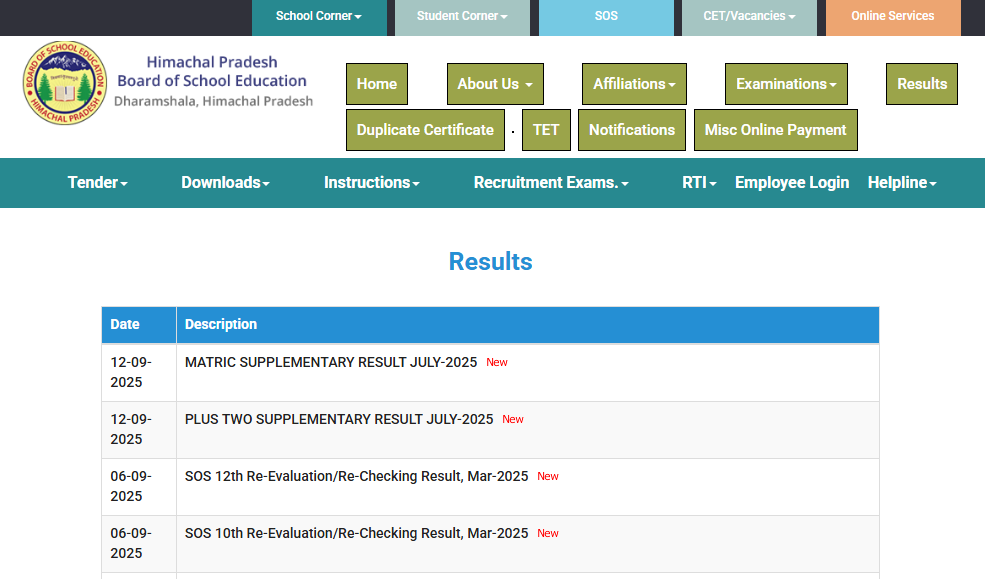Open the Duplicate Certificate page
The image size is (985, 579).
[x=425, y=130]
